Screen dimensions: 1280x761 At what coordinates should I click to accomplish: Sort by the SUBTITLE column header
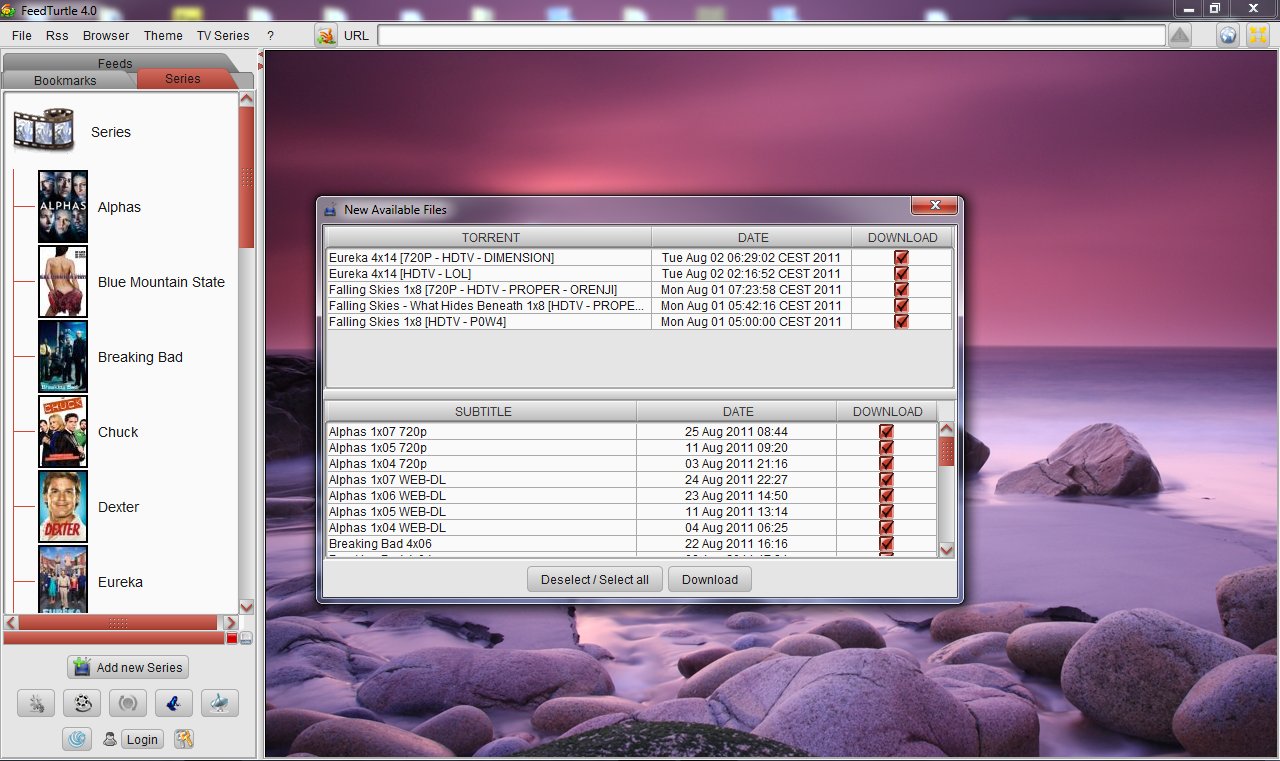[482, 411]
